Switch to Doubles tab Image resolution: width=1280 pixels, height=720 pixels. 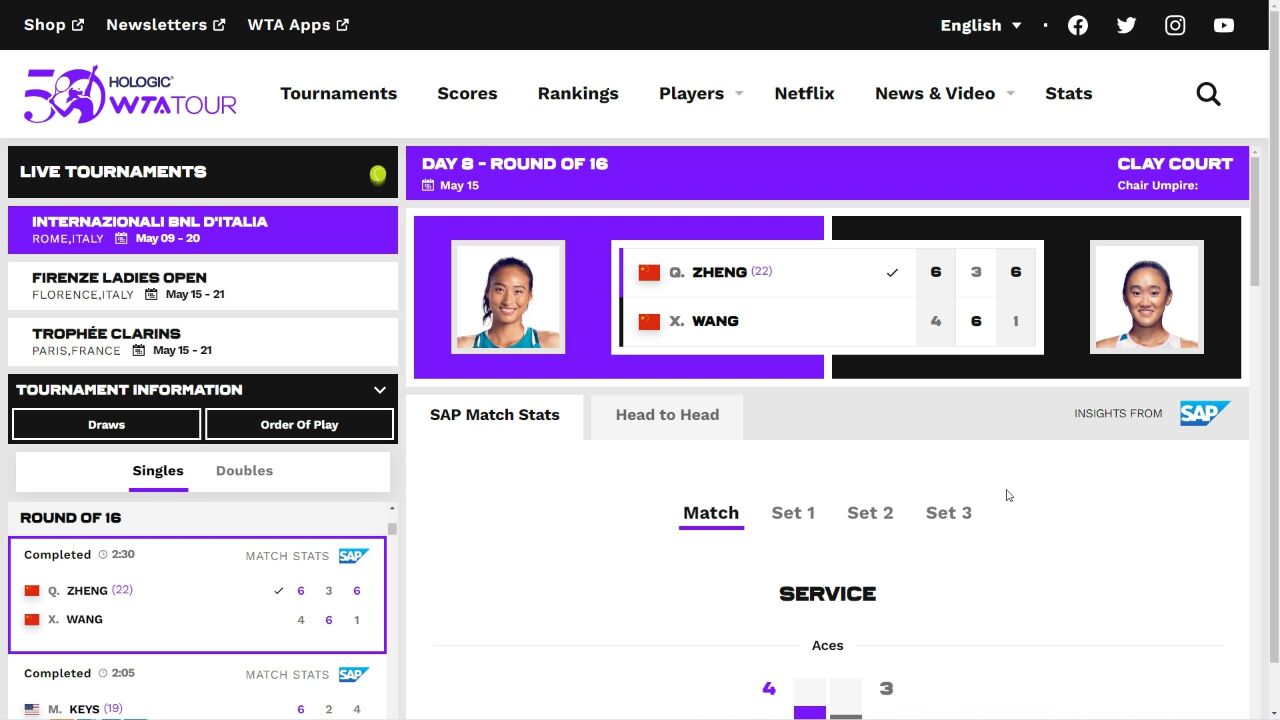click(x=244, y=471)
